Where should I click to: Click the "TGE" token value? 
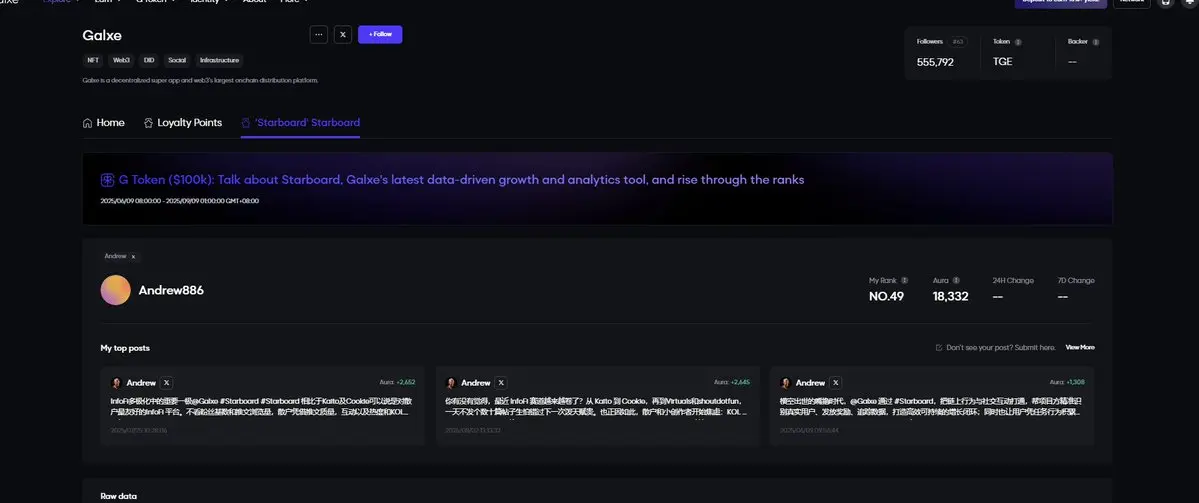click(x=1002, y=62)
